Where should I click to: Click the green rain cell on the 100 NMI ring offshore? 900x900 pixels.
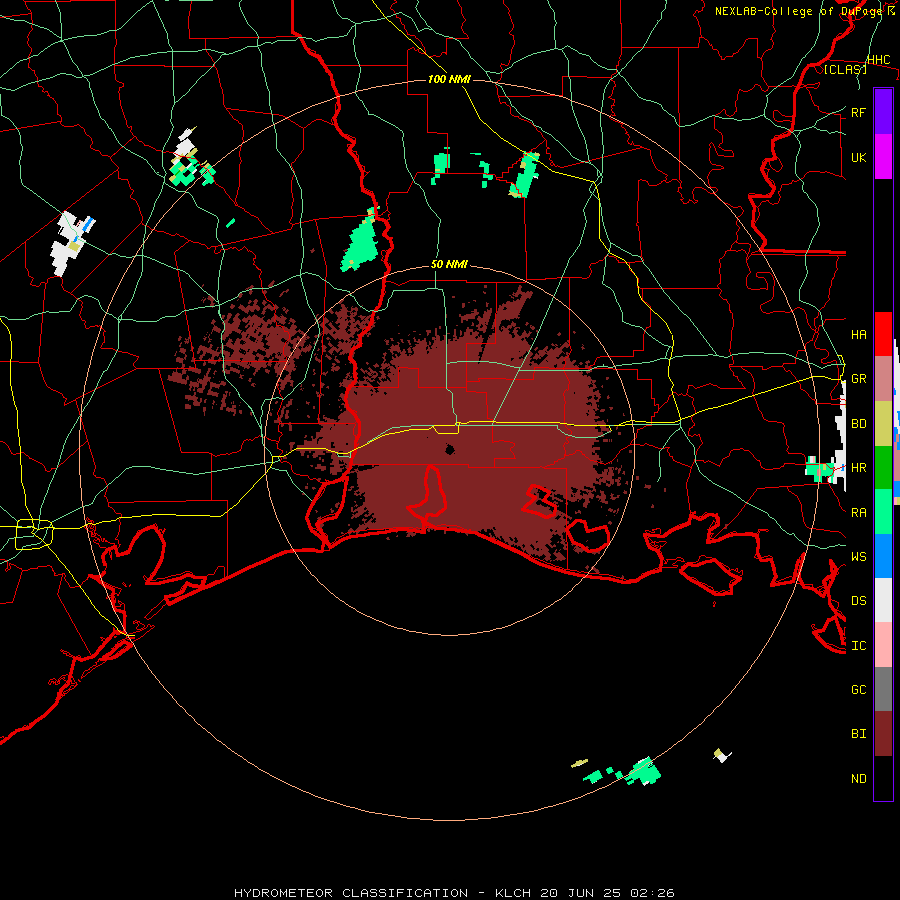[x=643, y=771]
